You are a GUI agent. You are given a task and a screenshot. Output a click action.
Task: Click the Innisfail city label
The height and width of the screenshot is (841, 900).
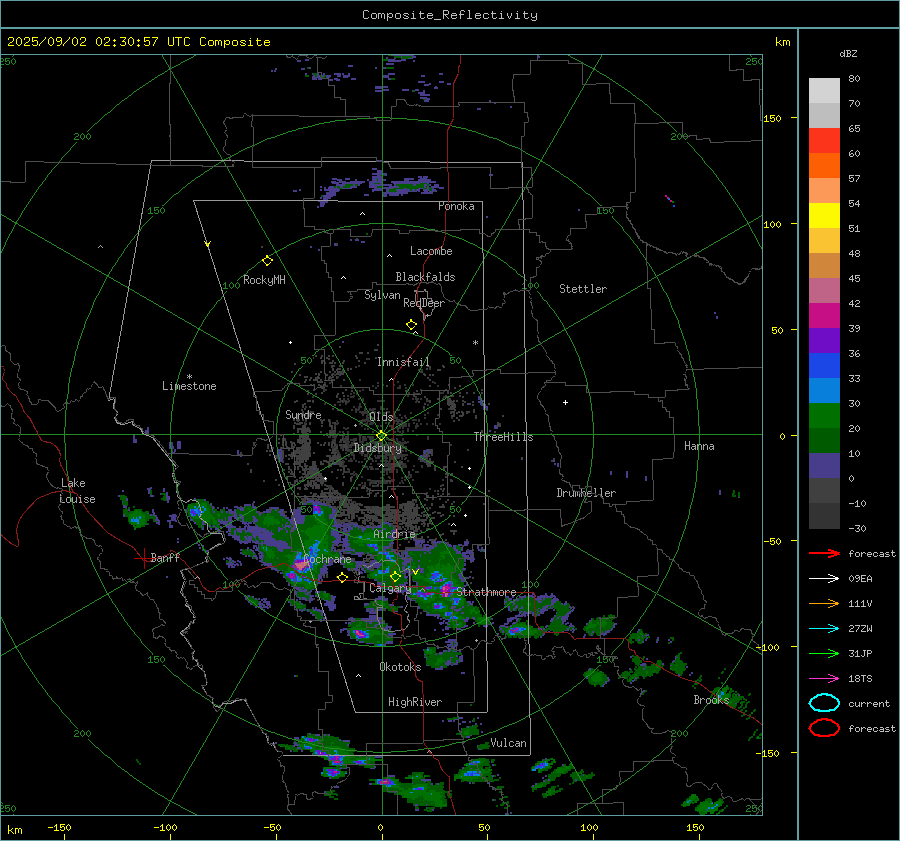tap(403, 362)
